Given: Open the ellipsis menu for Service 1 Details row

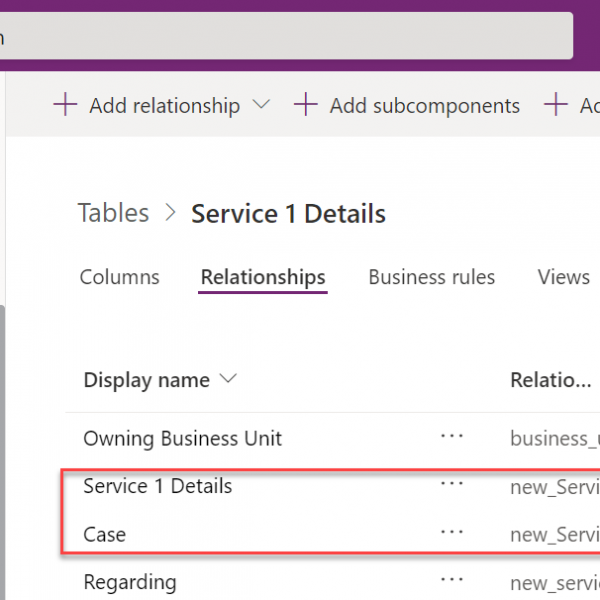Looking at the screenshot, I should [452, 485].
